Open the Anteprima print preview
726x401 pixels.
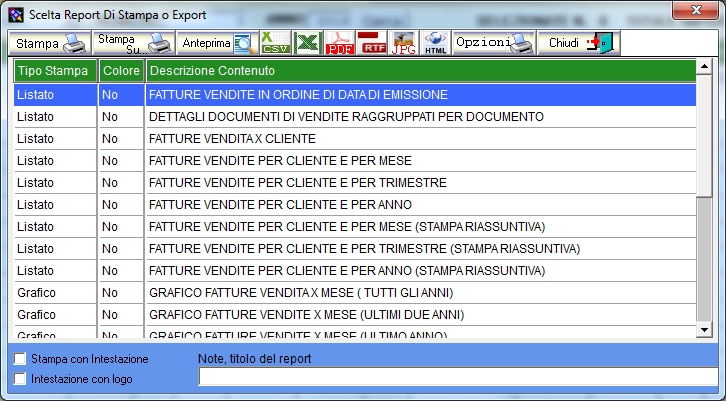click(217, 43)
